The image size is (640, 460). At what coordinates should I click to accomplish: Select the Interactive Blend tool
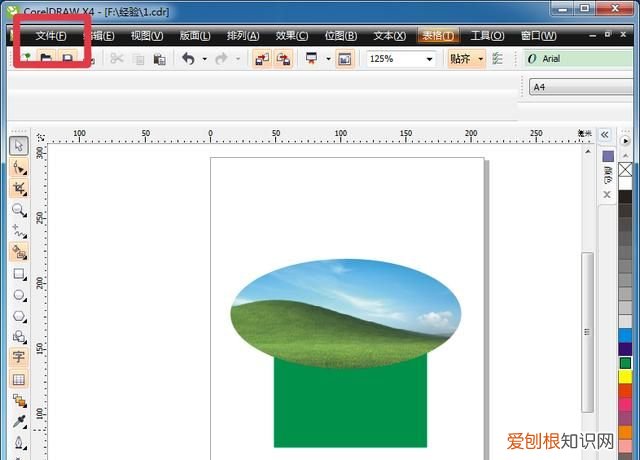point(19,400)
